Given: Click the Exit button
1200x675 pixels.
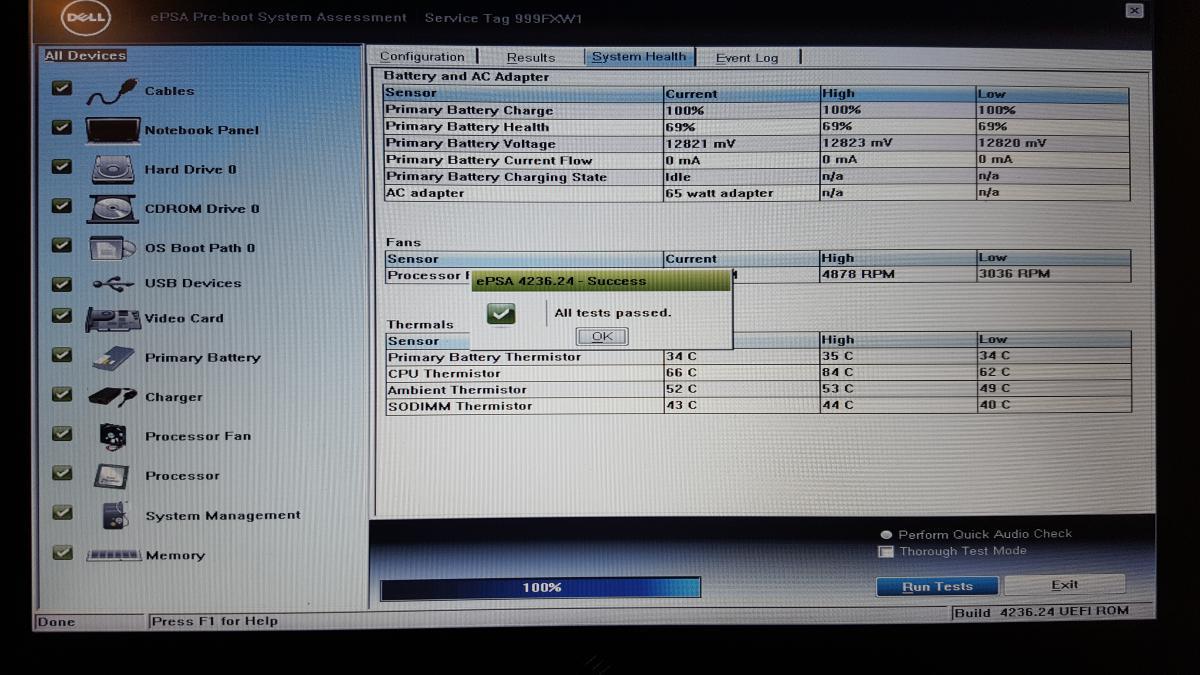Looking at the screenshot, I should click(x=1064, y=585).
